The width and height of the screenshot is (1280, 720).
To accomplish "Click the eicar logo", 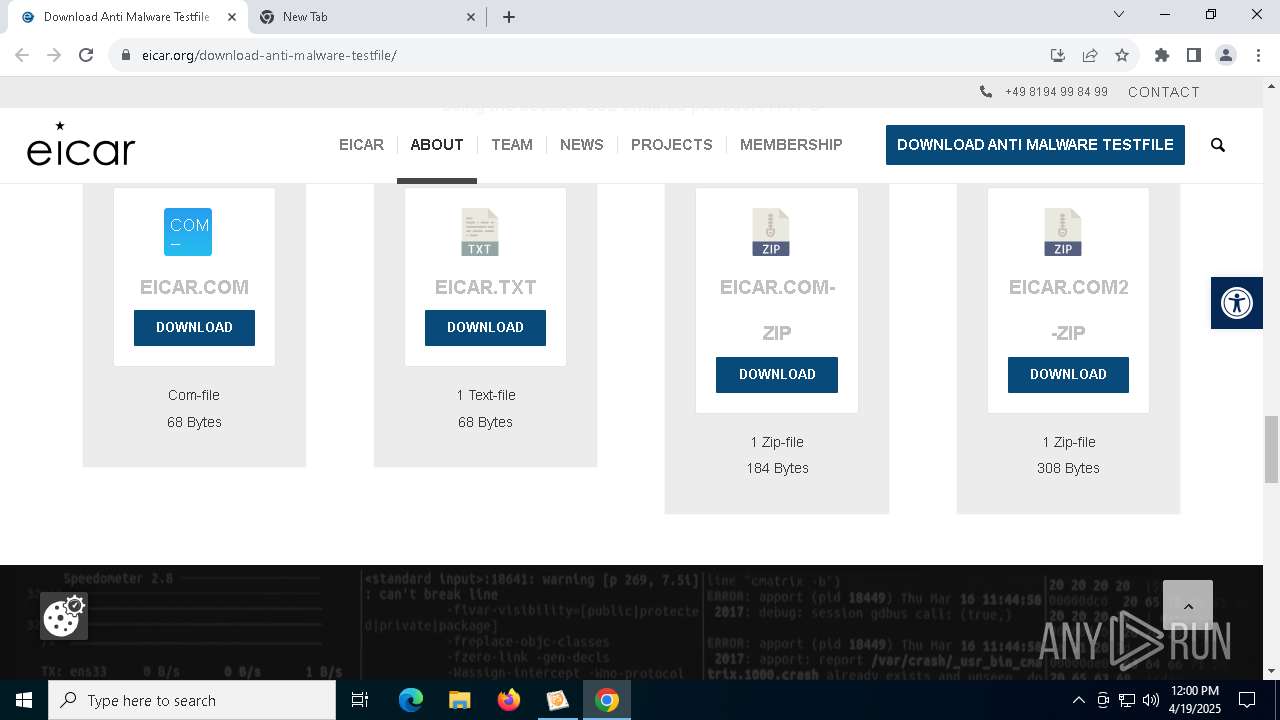I will [x=81, y=144].
